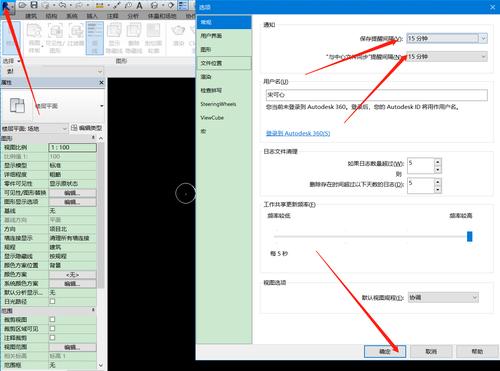Viewport: 500px width, 371px height.
Task: Decrease the log count stepper down arrow
Action: click(438, 169)
